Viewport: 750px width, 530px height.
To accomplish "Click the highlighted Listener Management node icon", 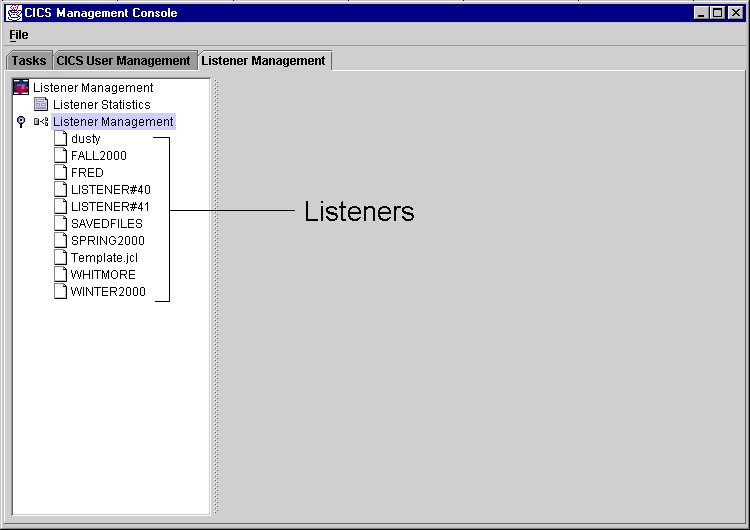I will point(41,121).
